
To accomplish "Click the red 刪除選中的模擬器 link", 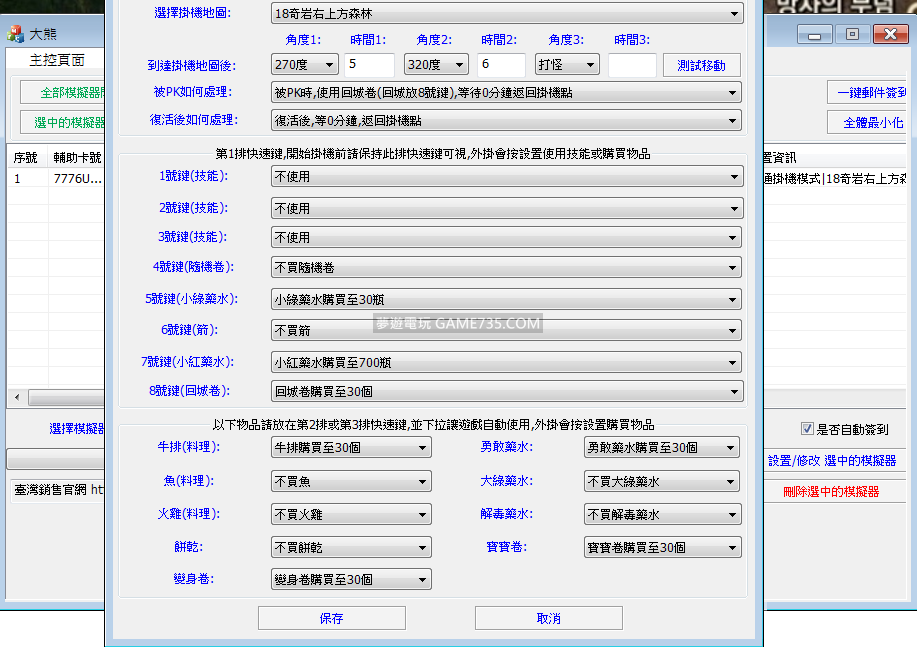I will (x=832, y=491).
